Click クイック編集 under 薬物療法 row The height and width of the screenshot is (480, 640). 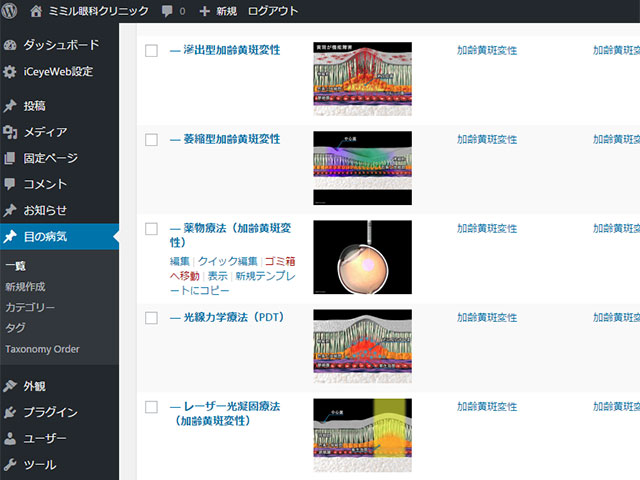coord(228,261)
